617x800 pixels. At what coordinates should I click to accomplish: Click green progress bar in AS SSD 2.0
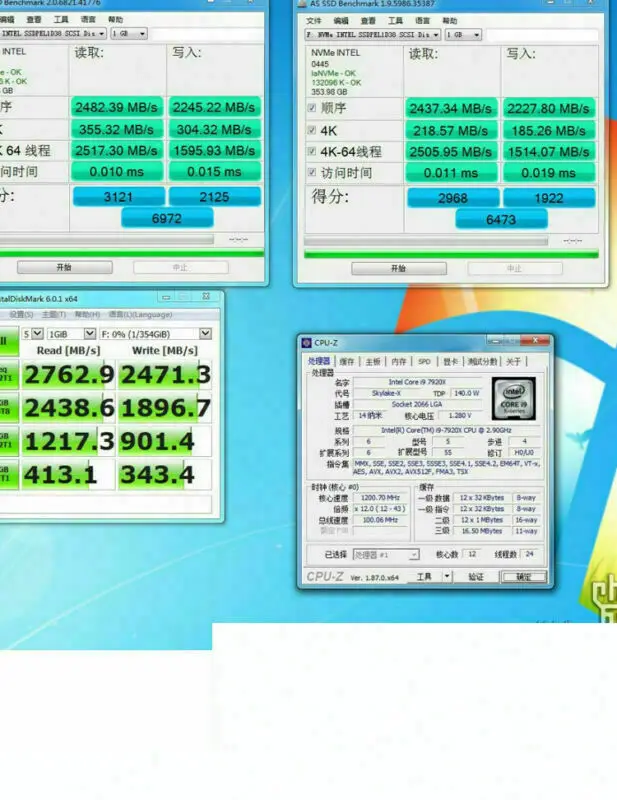click(x=132, y=253)
